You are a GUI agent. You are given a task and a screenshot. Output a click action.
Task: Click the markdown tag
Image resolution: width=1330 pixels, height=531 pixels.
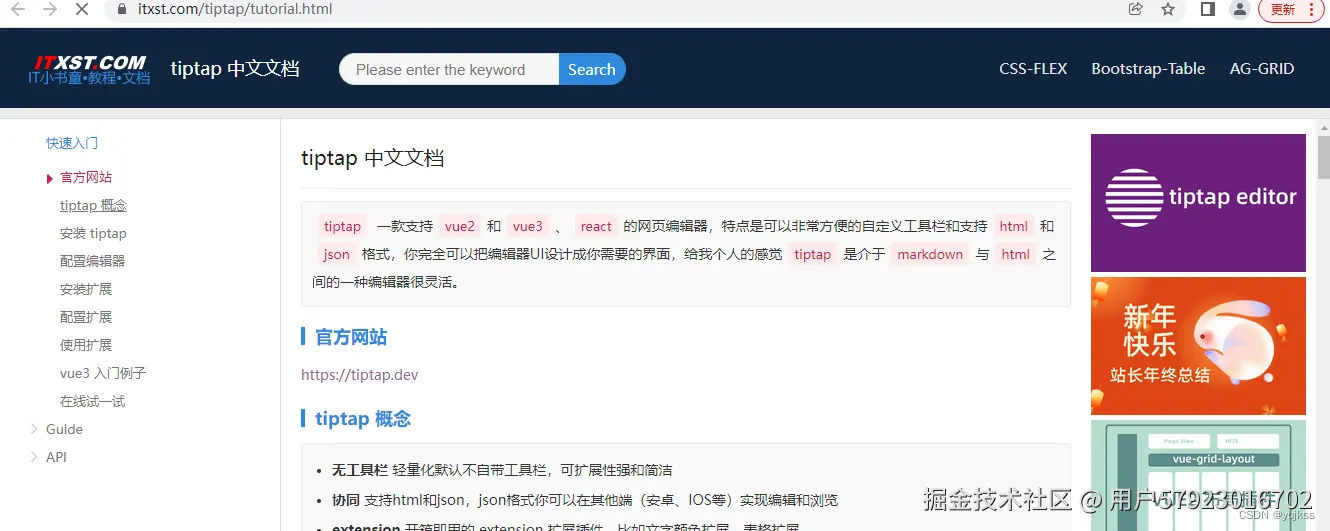tap(930, 254)
